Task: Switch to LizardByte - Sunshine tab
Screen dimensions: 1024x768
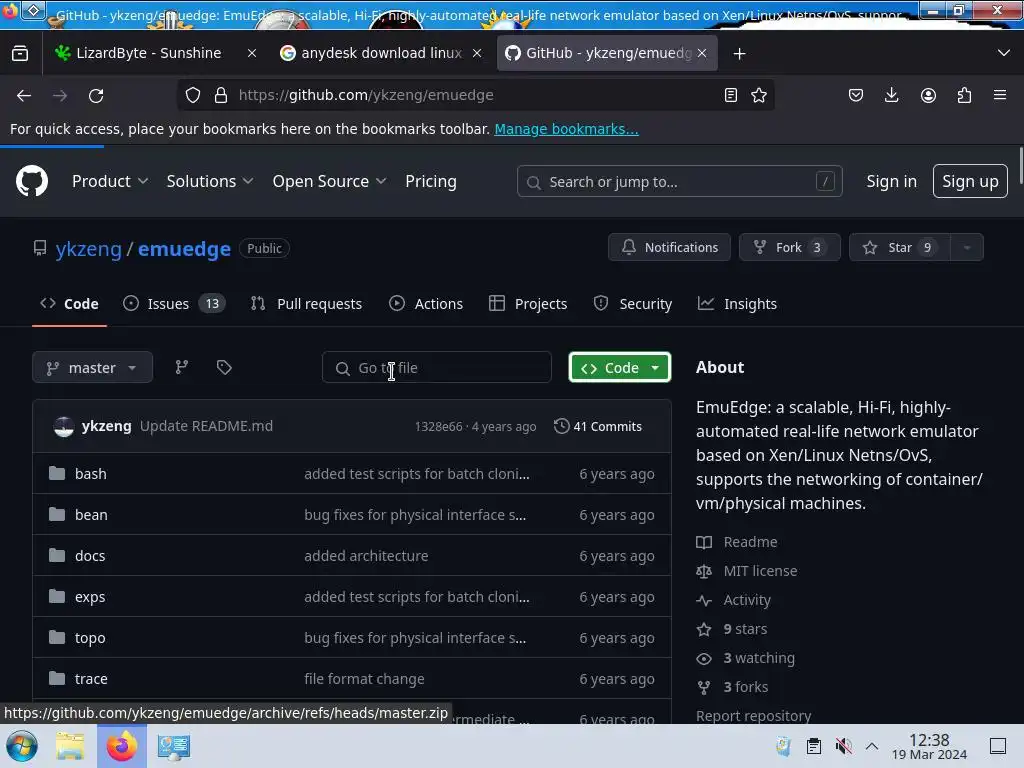Action: pos(147,54)
